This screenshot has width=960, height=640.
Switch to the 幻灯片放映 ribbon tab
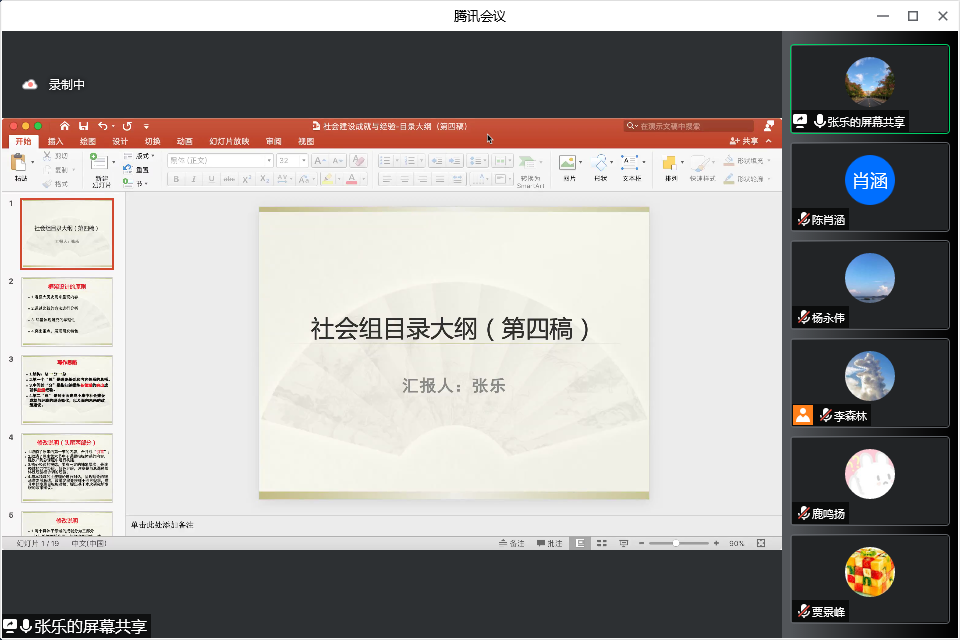pos(229,141)
